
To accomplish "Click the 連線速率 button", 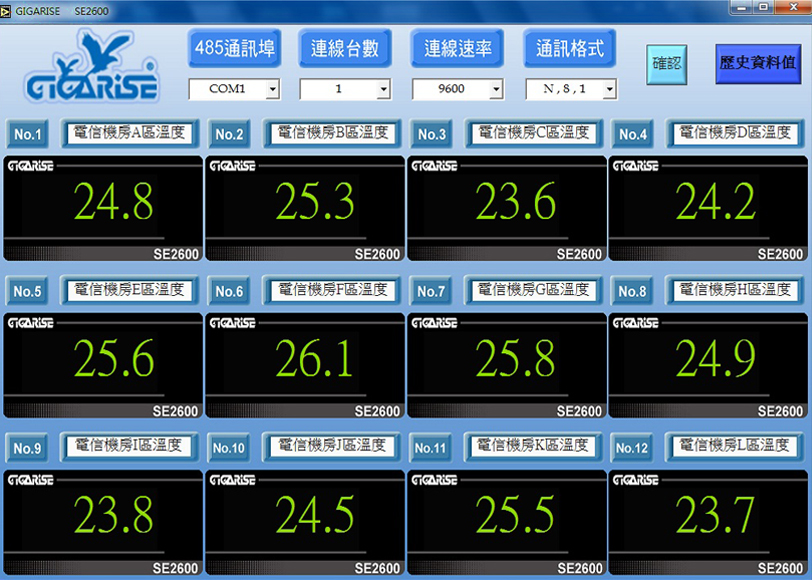I will [457, 48].
